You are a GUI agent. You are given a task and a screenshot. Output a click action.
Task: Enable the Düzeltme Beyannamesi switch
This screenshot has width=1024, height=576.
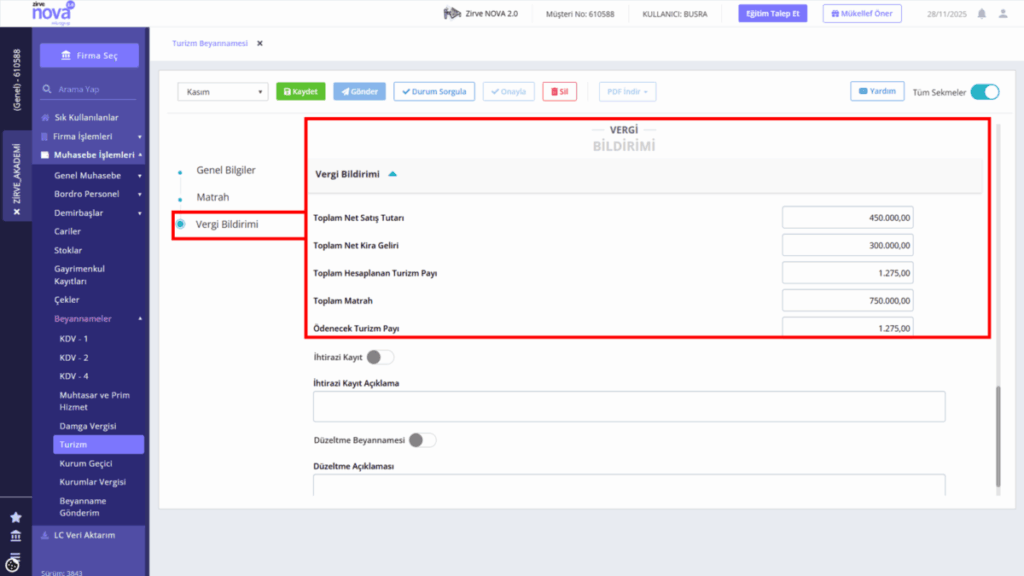422,440
